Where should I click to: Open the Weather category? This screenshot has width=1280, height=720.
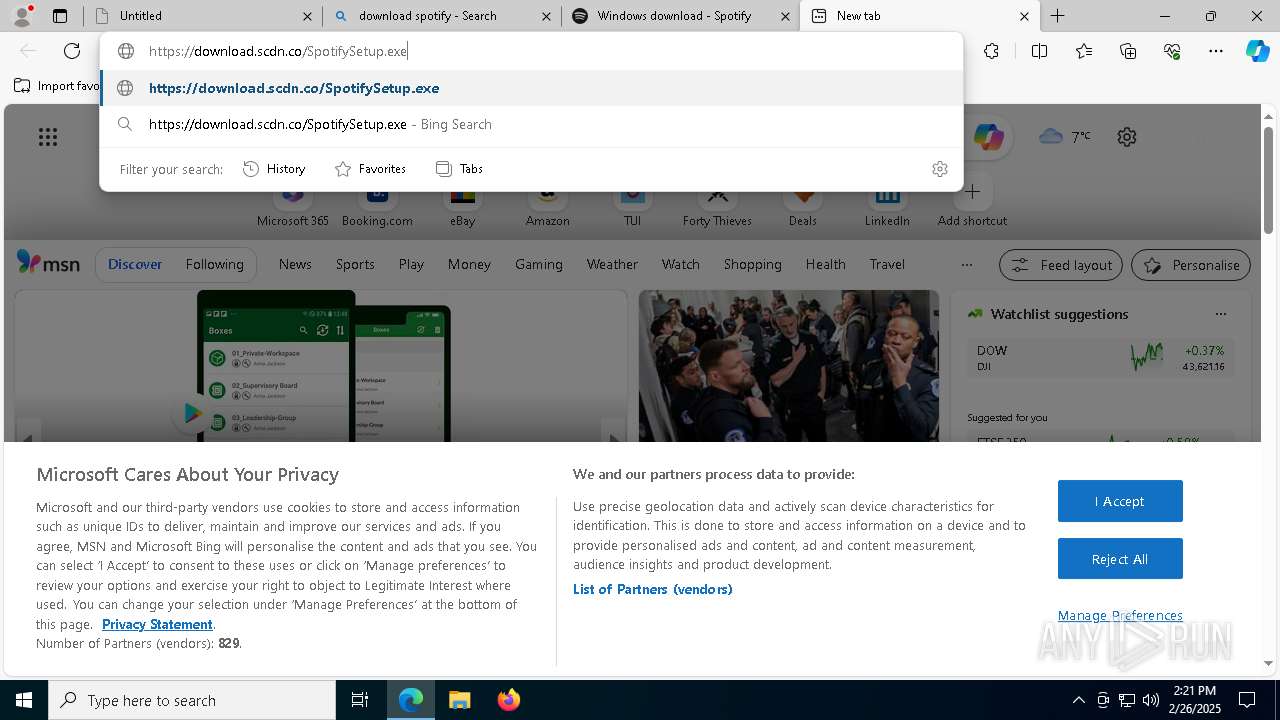pos(612,264)
